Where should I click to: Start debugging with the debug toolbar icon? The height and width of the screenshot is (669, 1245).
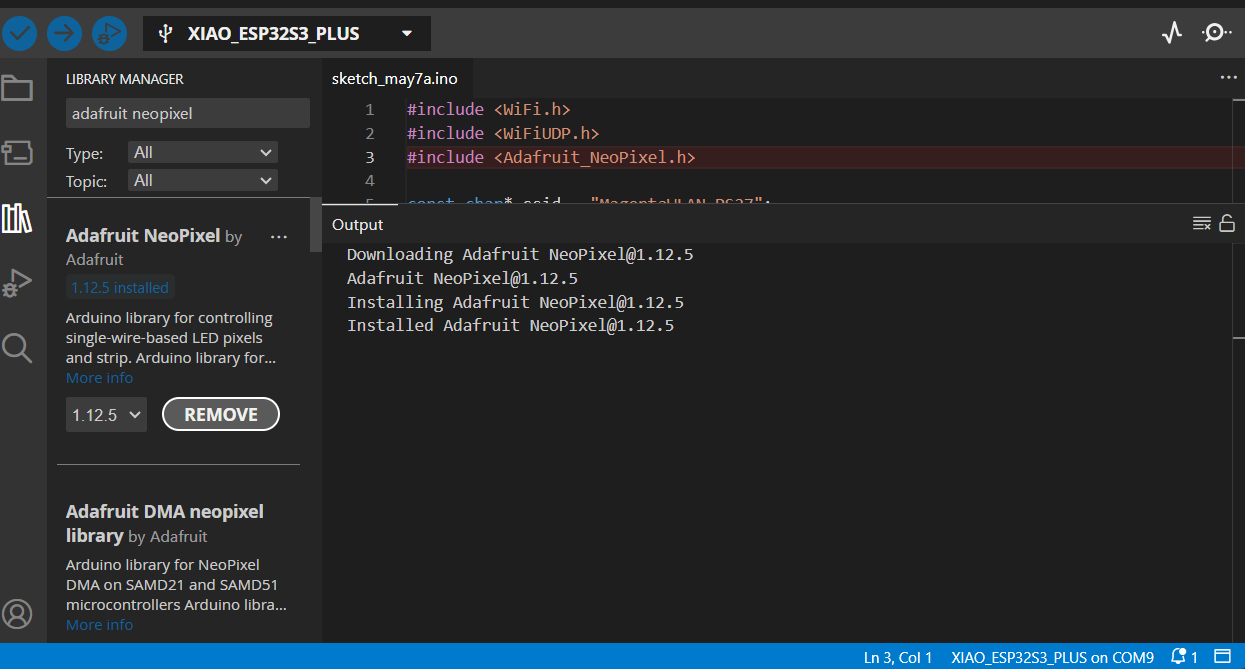point(109,33)
